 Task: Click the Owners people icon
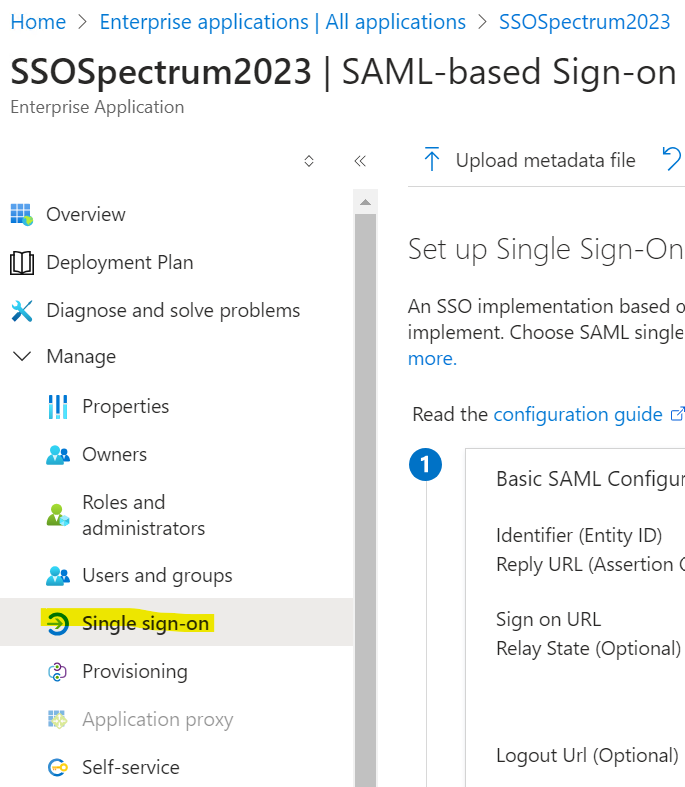click(58, 455)
